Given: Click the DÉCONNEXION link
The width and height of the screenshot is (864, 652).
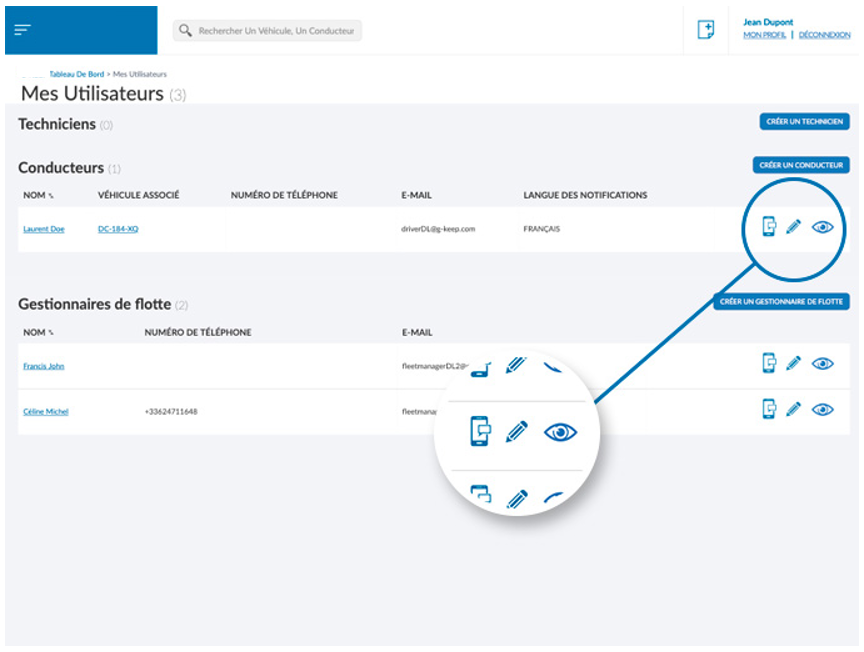Looking at the screenshot, I should (x=824, y=35).
